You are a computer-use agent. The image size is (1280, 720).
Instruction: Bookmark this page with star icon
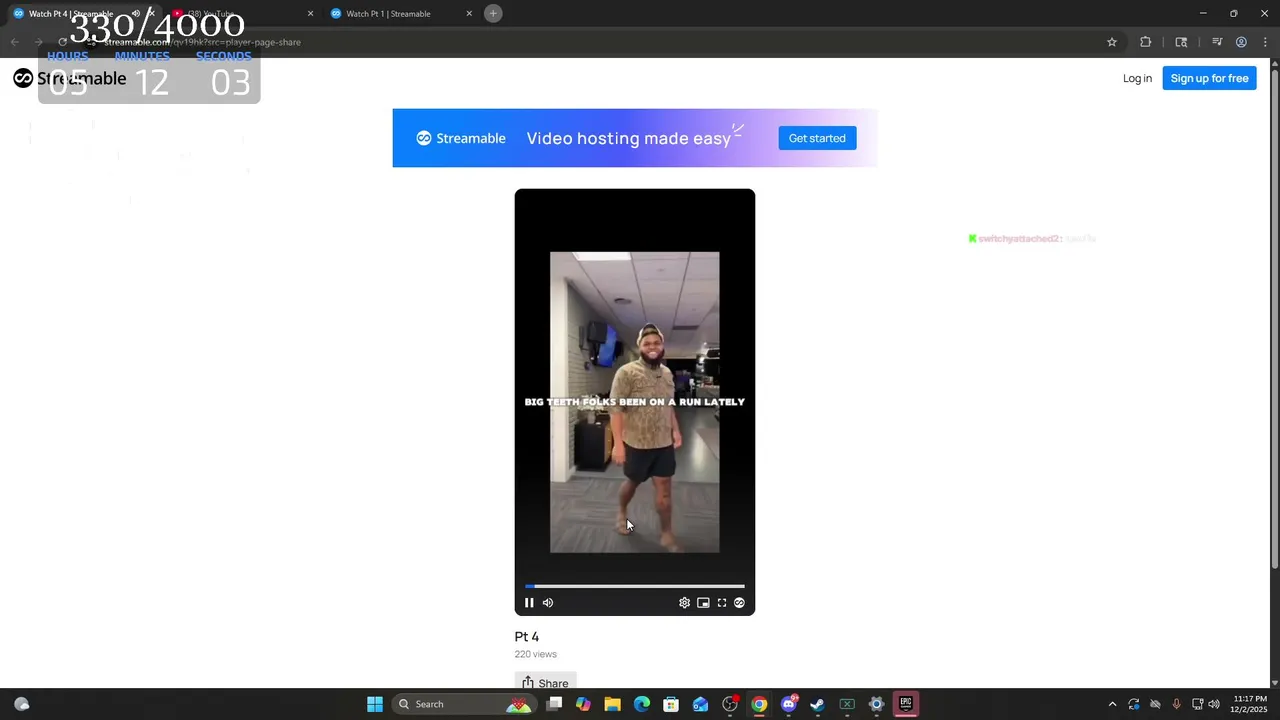[x=1111, y=42]
